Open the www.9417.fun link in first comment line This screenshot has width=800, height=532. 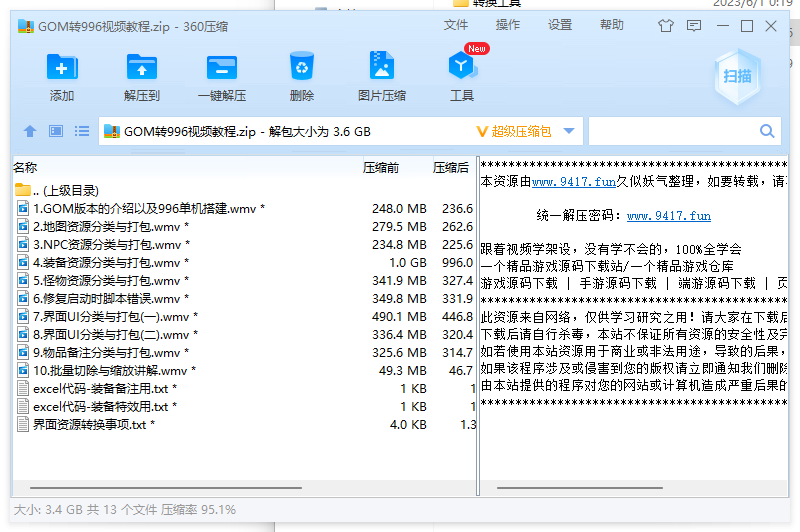pyautogui.click(x=573, y=182)
